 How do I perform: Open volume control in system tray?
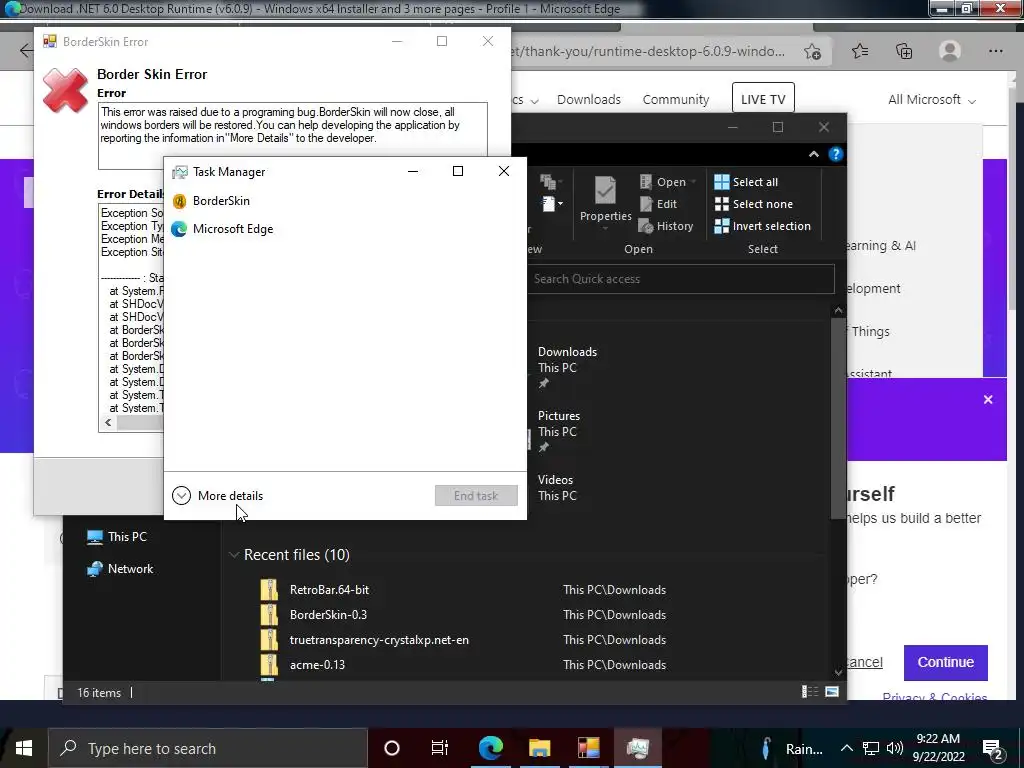895,748
